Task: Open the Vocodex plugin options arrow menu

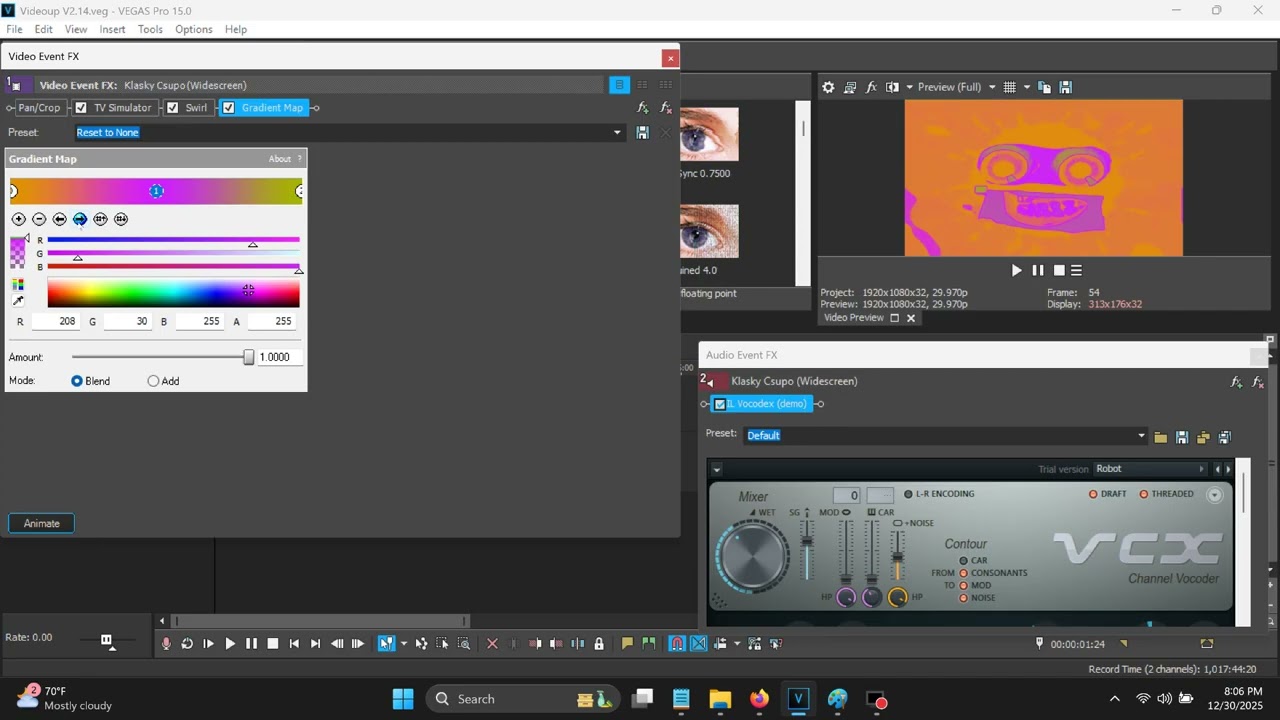Action: coord(717,469)
